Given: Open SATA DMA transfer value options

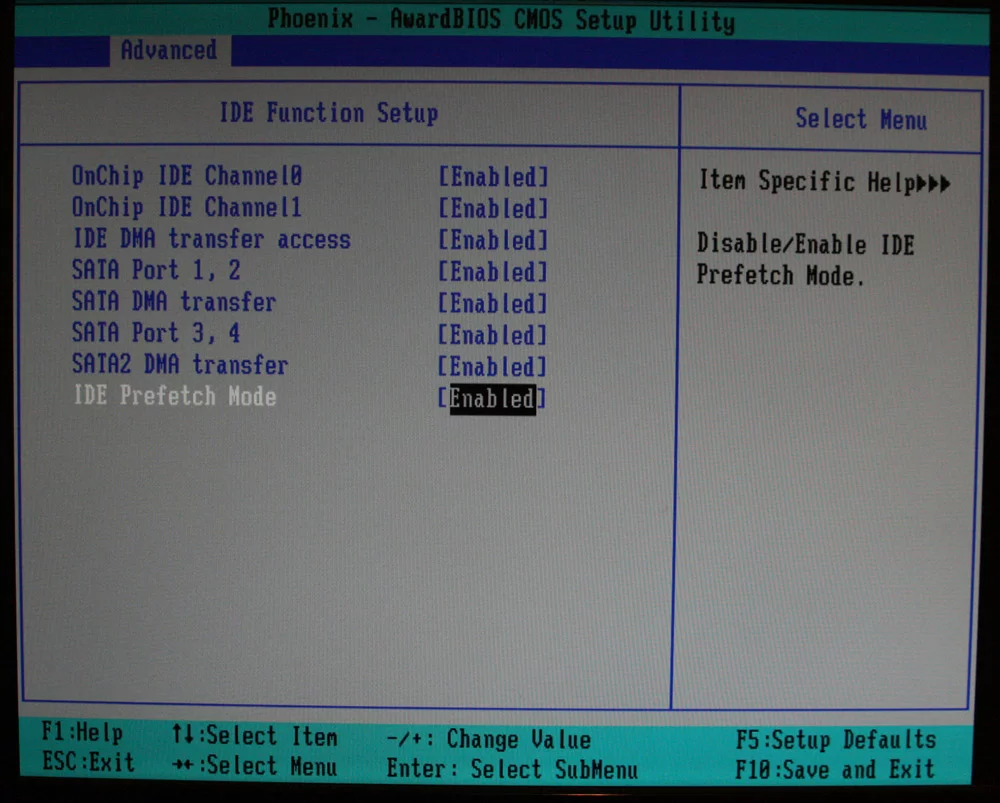Looking at the screenshot, I should [493, 304].
